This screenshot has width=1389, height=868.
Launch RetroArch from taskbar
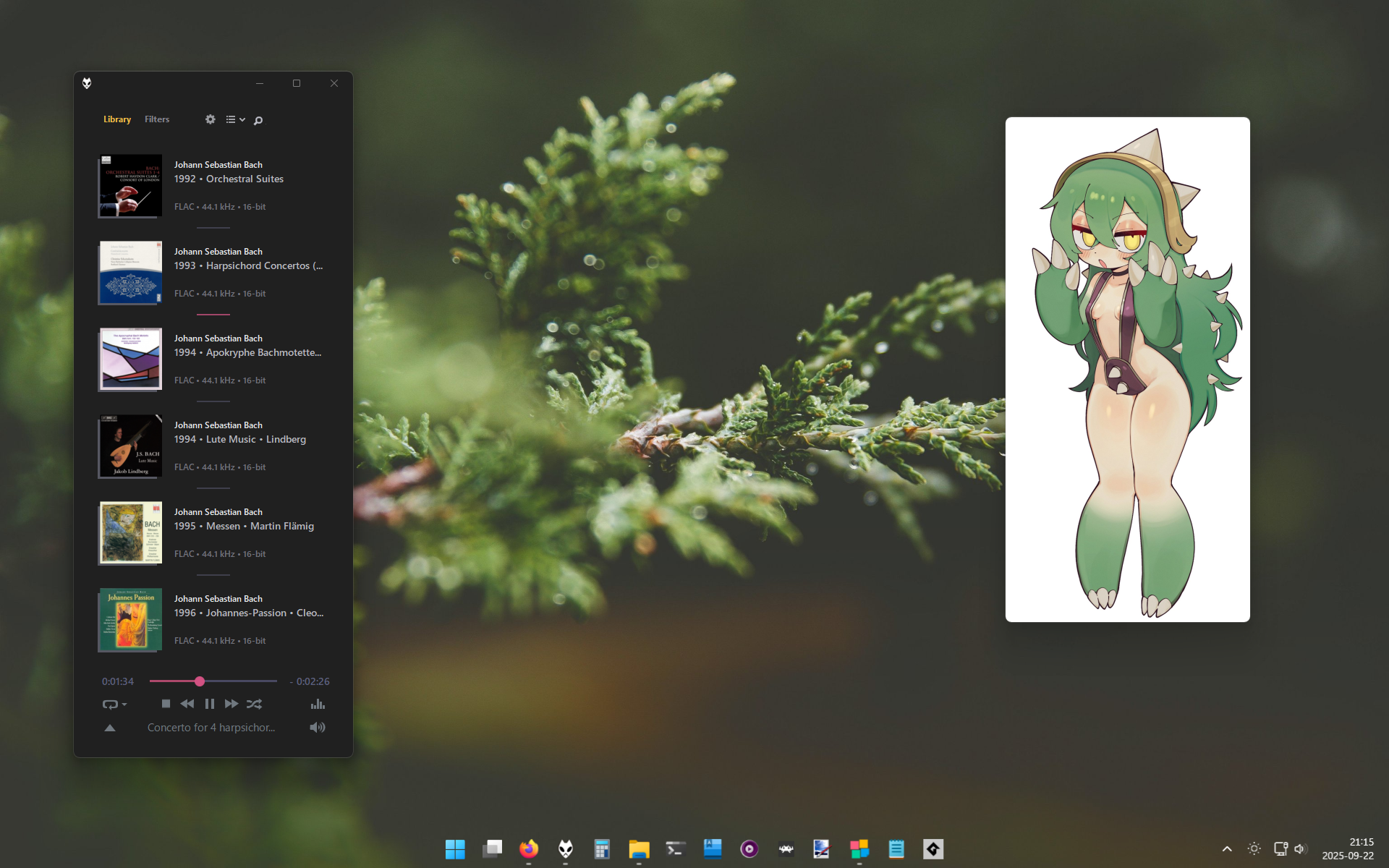coord(786,848)
